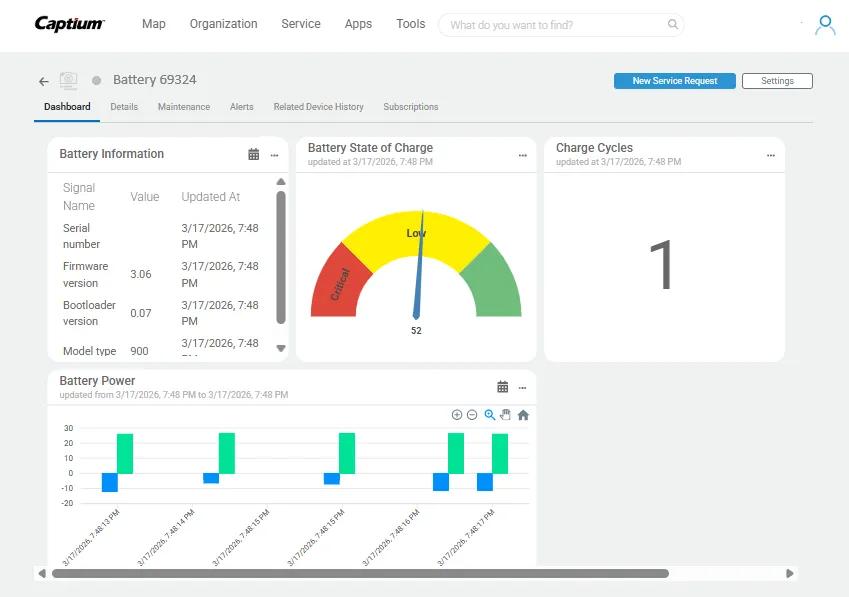This screenshot has height=597, width=849.
Task: Select the magnifier selection zoom tool
Action: point(489,415)
